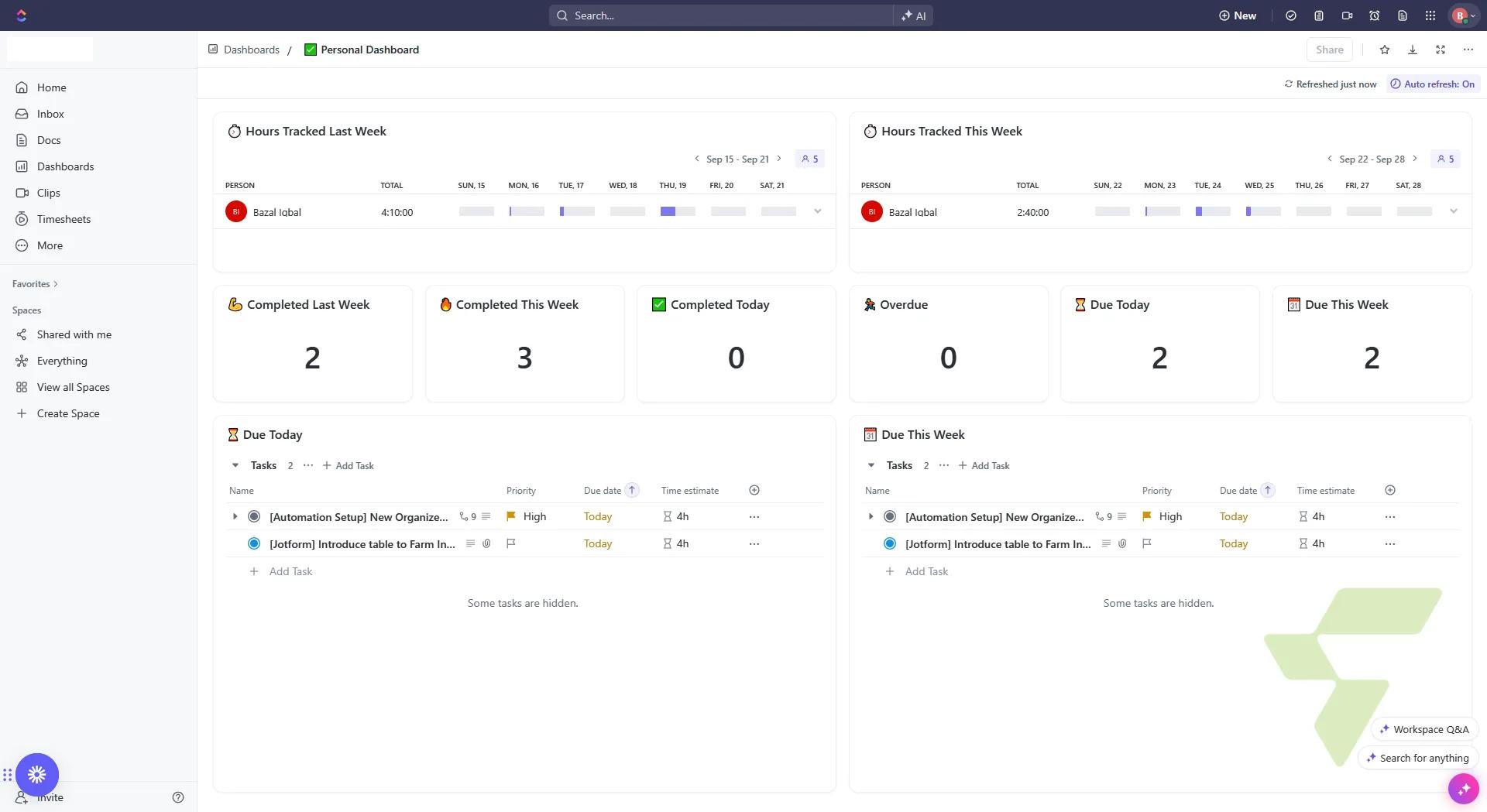Screen dimensions: 1487x812
Task: Click the dashboard download export icon
Action: pos(1413,50)
